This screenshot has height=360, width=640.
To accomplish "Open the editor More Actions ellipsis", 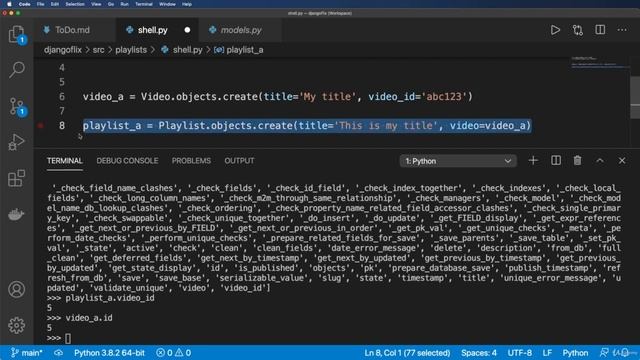I will pos(622,30).
